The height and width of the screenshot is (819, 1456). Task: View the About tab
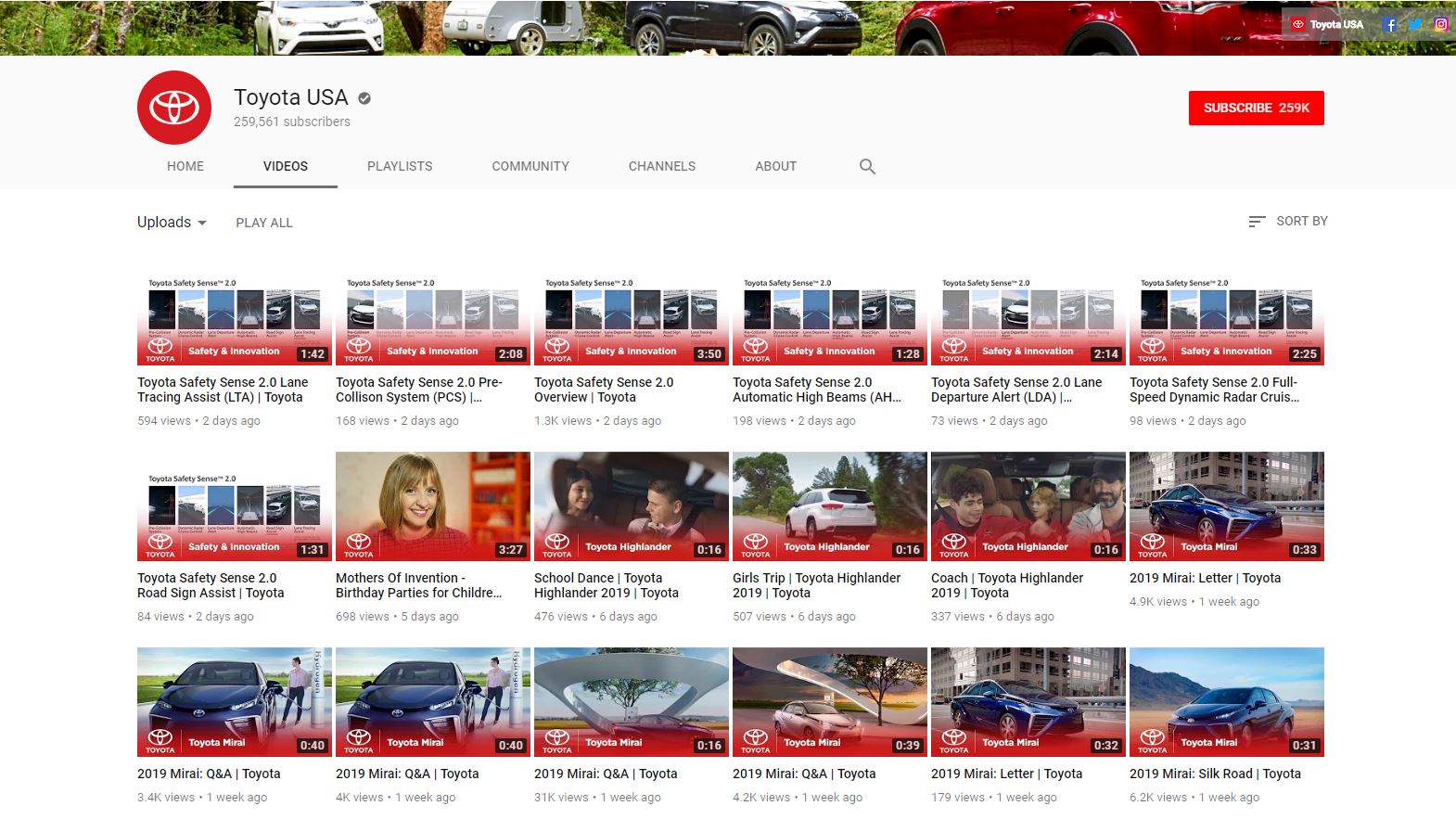(776, 167)
